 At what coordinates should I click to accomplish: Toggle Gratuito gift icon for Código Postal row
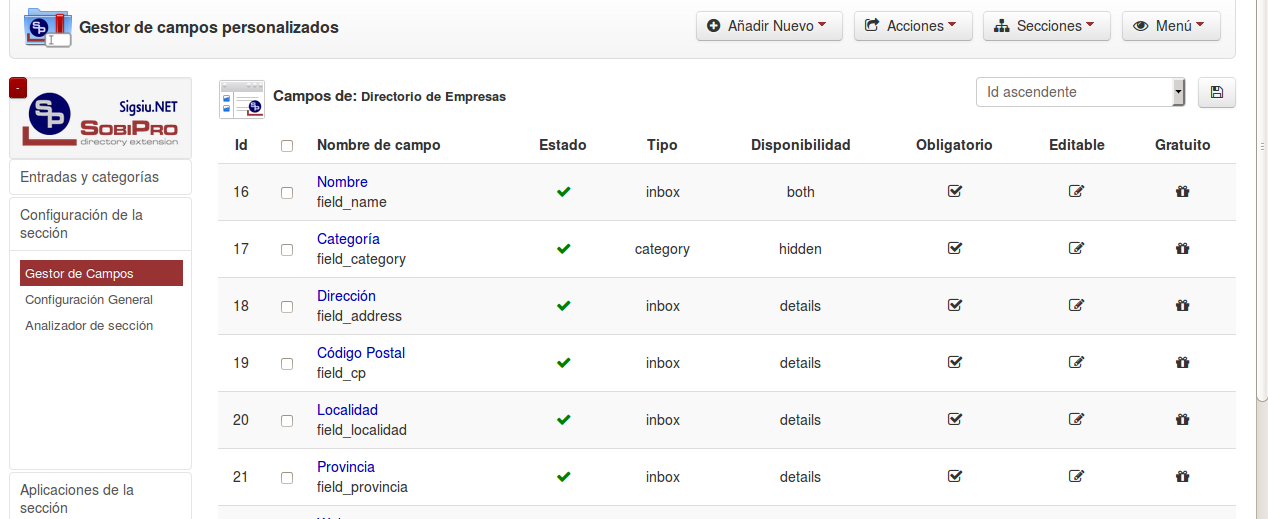pos(1182,362)
